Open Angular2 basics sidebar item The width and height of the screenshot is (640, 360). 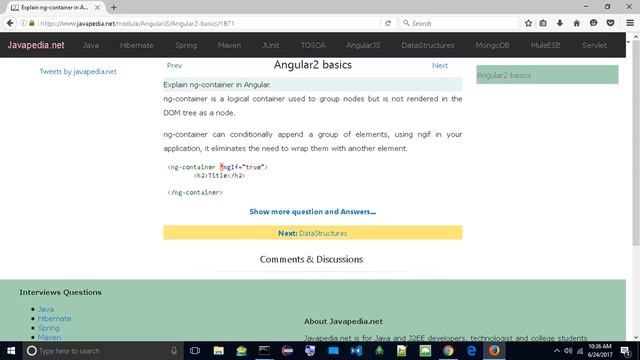click(x=547, y=75)
